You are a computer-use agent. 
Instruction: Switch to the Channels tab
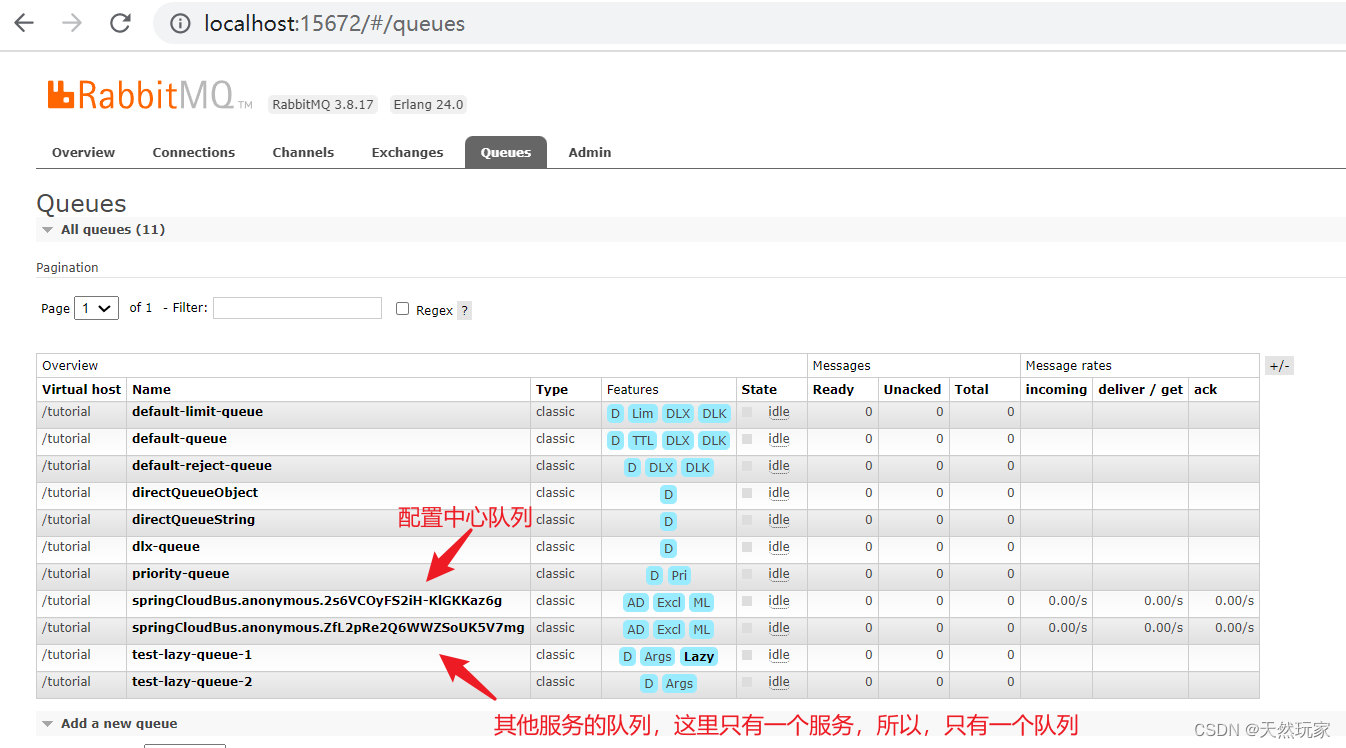[303, 152]
